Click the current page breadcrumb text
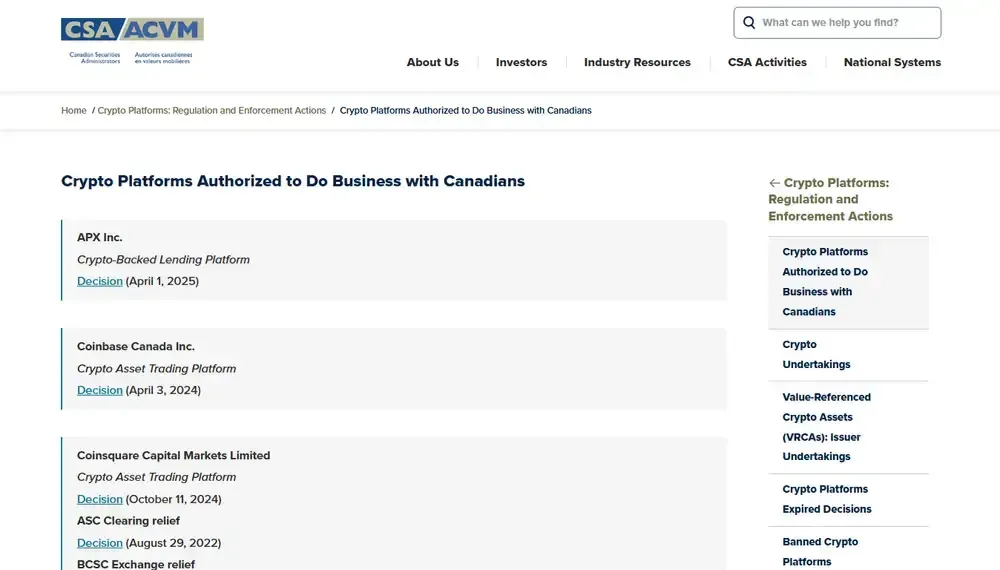 click(x=466, y=110)
